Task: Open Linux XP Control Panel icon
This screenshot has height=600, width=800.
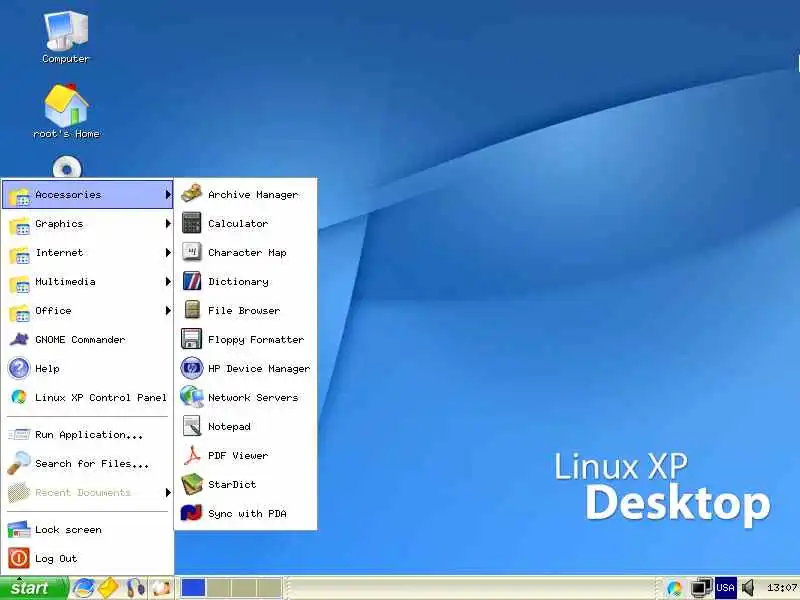Action: coord(19,397)
